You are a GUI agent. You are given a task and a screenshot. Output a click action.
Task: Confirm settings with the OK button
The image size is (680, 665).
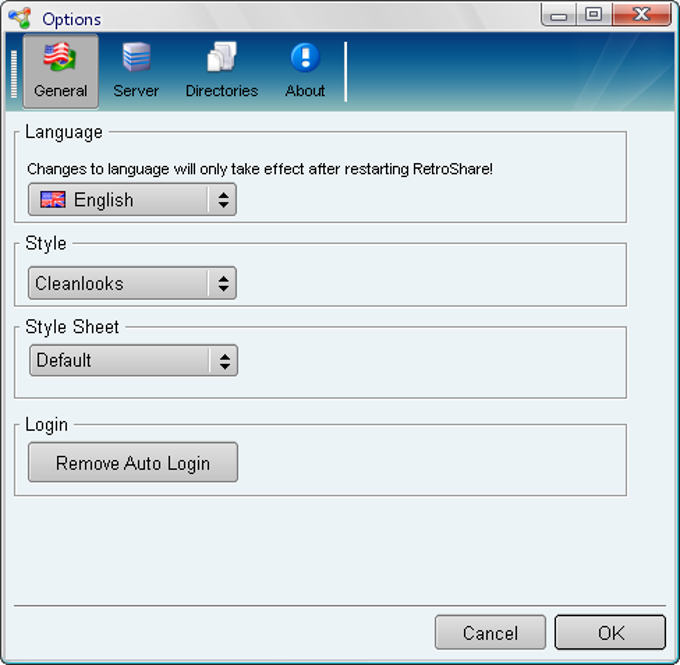click(610, 632)
